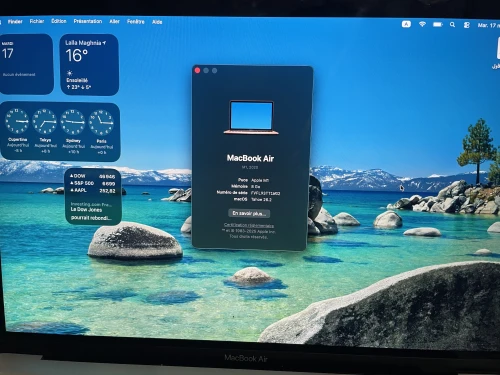Click the battery status icon
Image resolution: width=500 pixels, height=375 pixels.
coord(437,24)
